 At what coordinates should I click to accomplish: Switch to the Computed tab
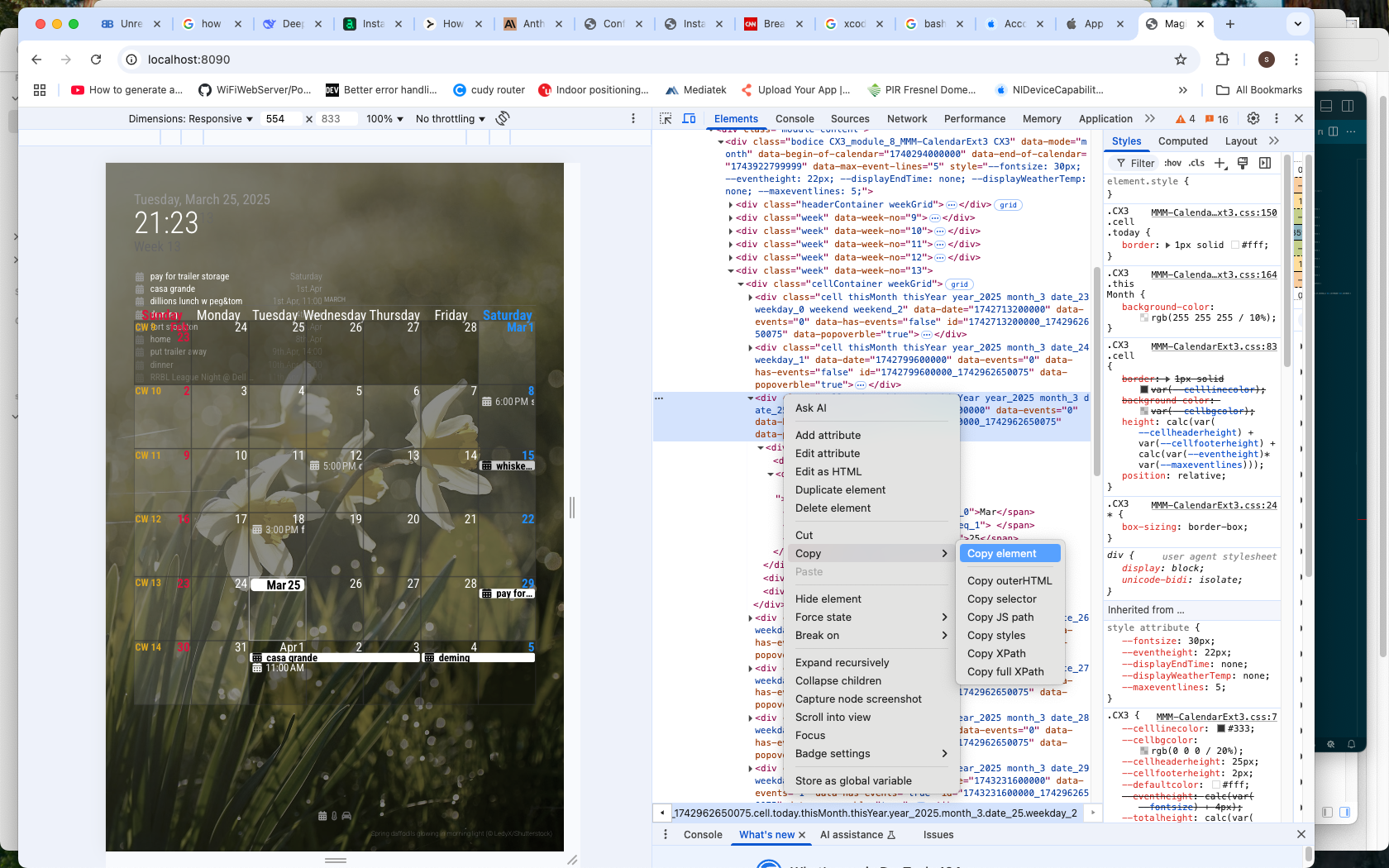1182,141
